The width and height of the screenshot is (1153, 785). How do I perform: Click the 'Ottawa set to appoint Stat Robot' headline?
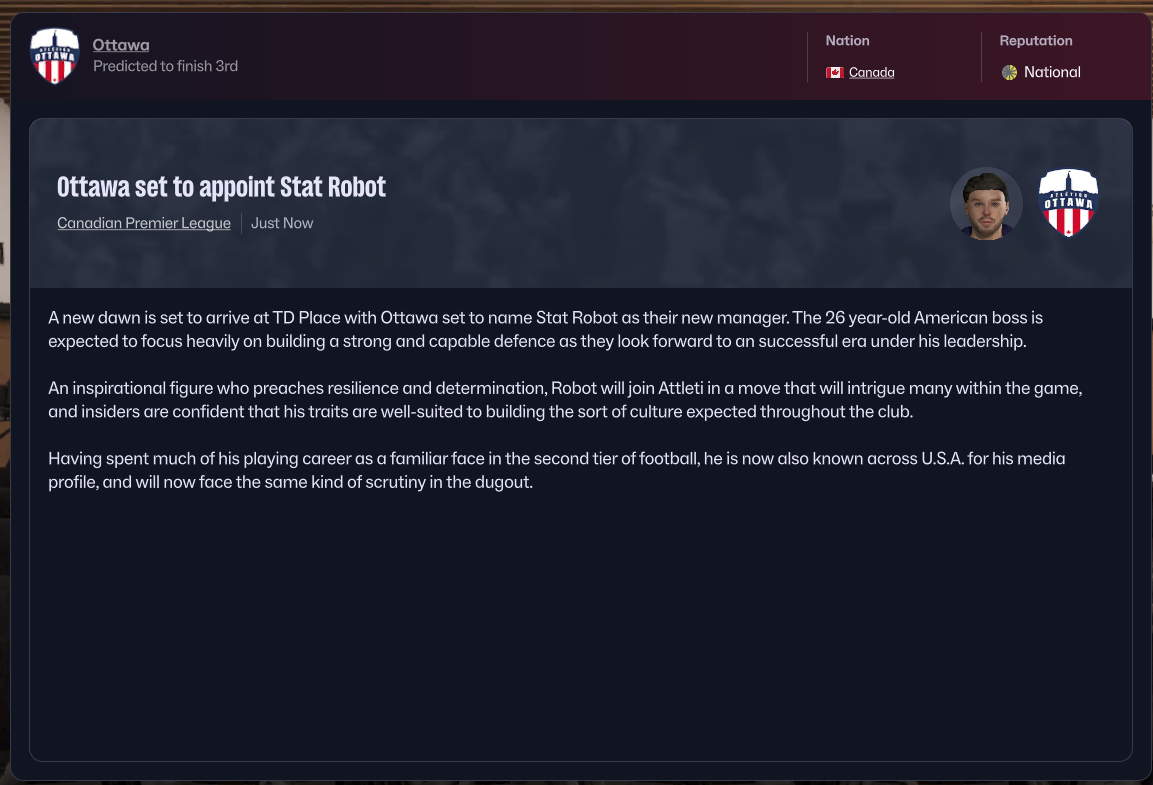point(221,187)
